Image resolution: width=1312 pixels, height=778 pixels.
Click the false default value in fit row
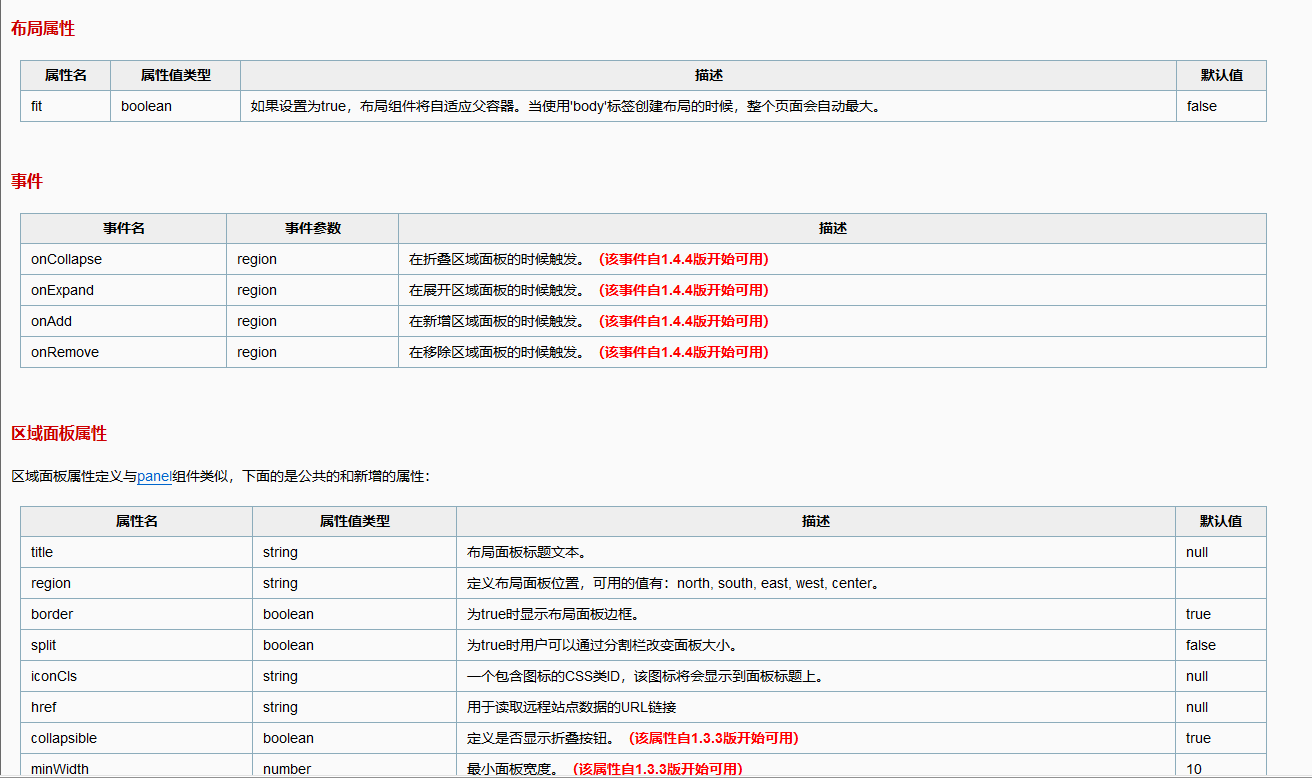[x=1202, y=106]
